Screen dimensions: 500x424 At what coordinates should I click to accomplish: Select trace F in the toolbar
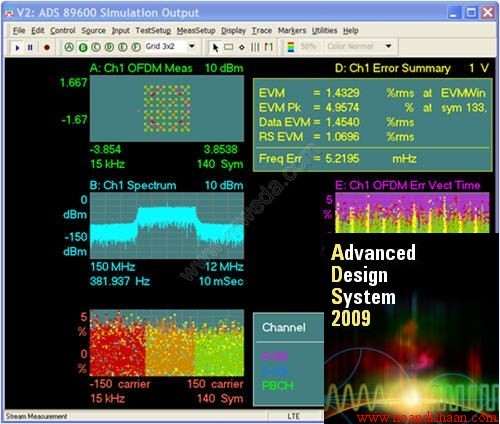[136, 47]
